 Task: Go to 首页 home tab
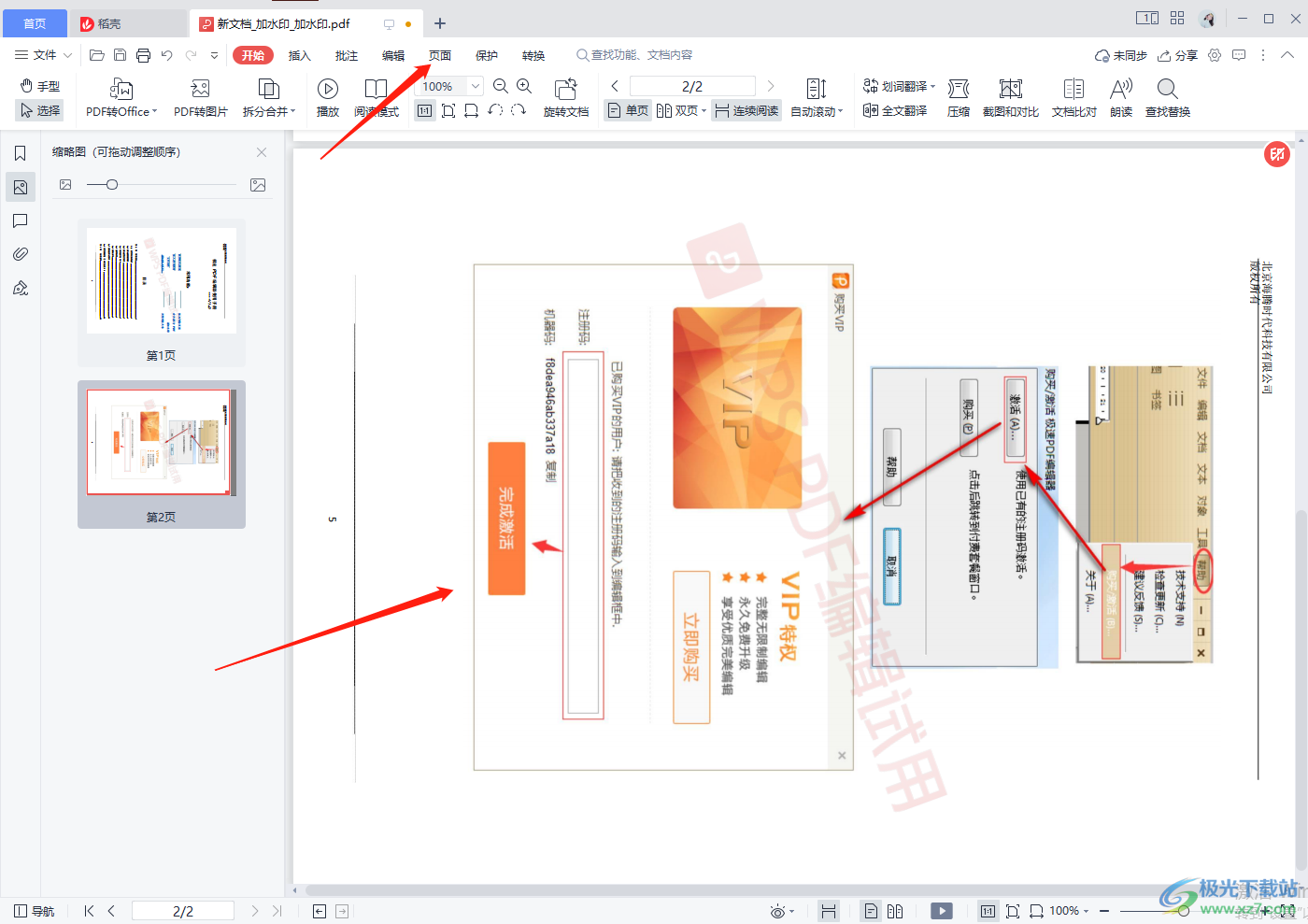(35, 23)
